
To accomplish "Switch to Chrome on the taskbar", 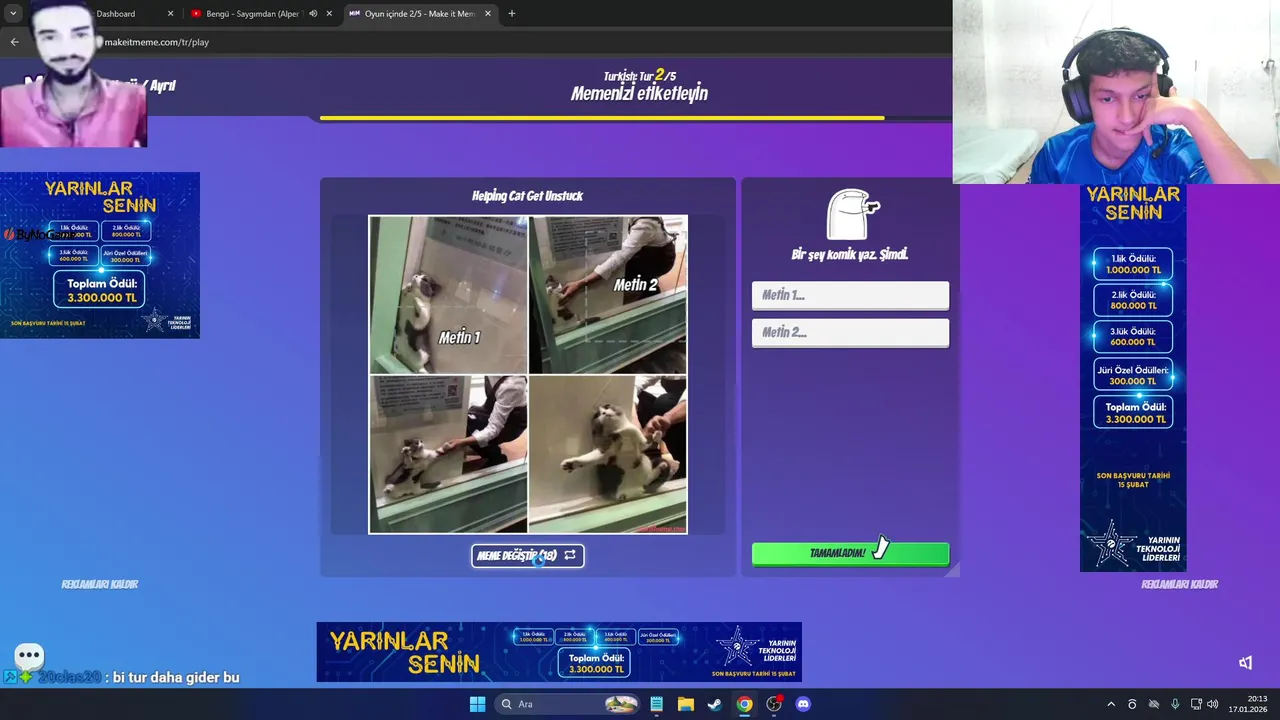I will (744, 704).
